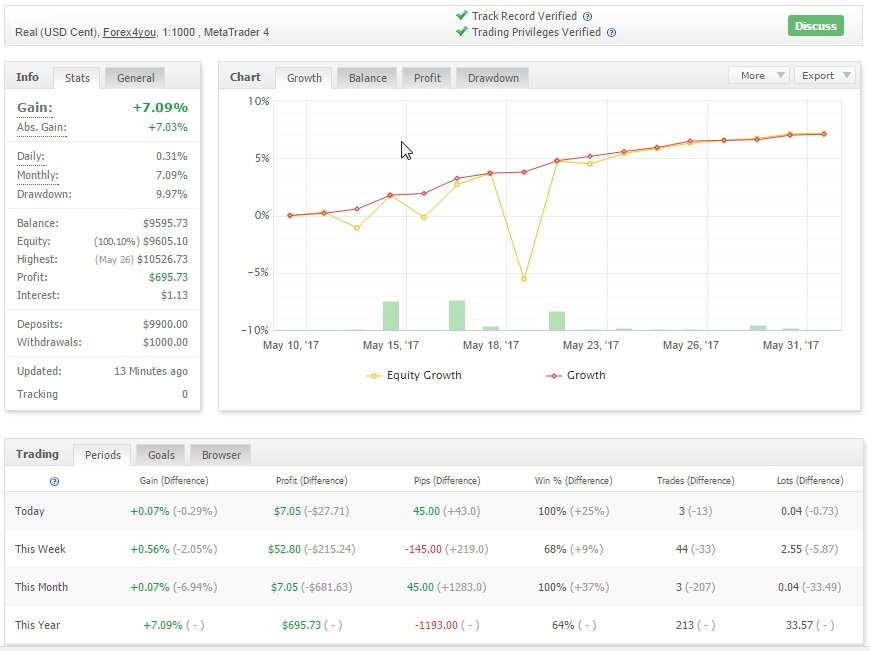
Task: Open the More dropdown menu
Action: 760,76
